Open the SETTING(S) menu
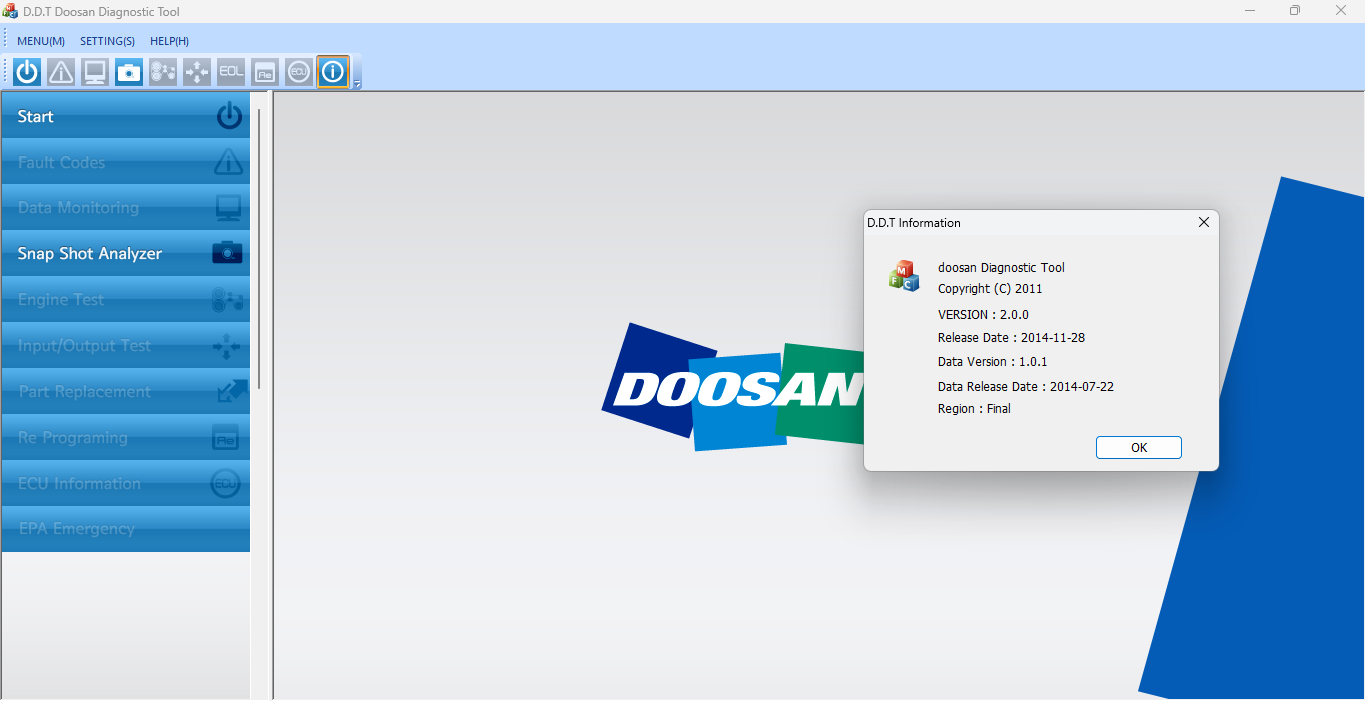The height and width of the screenshot is (701, 1365). 107,41
